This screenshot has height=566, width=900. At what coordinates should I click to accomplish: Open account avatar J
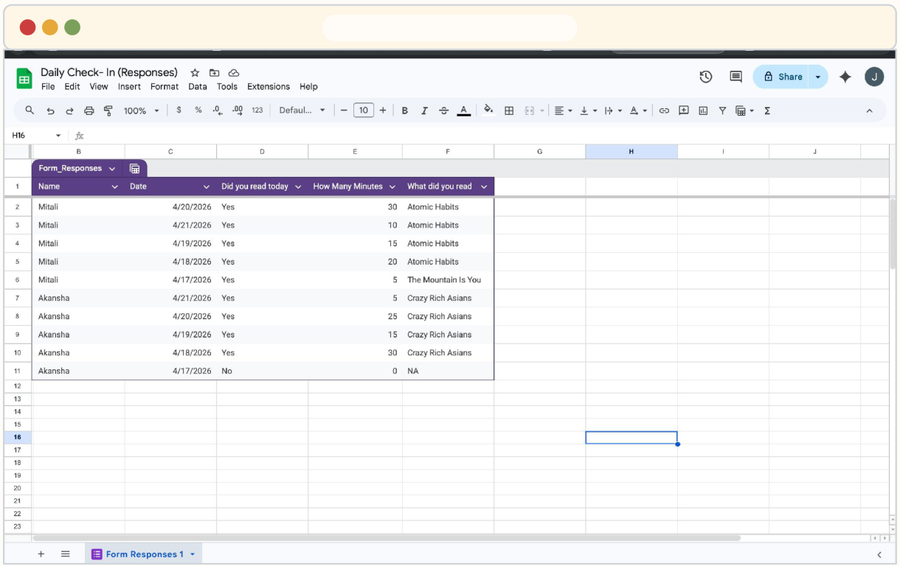[874, 76]
